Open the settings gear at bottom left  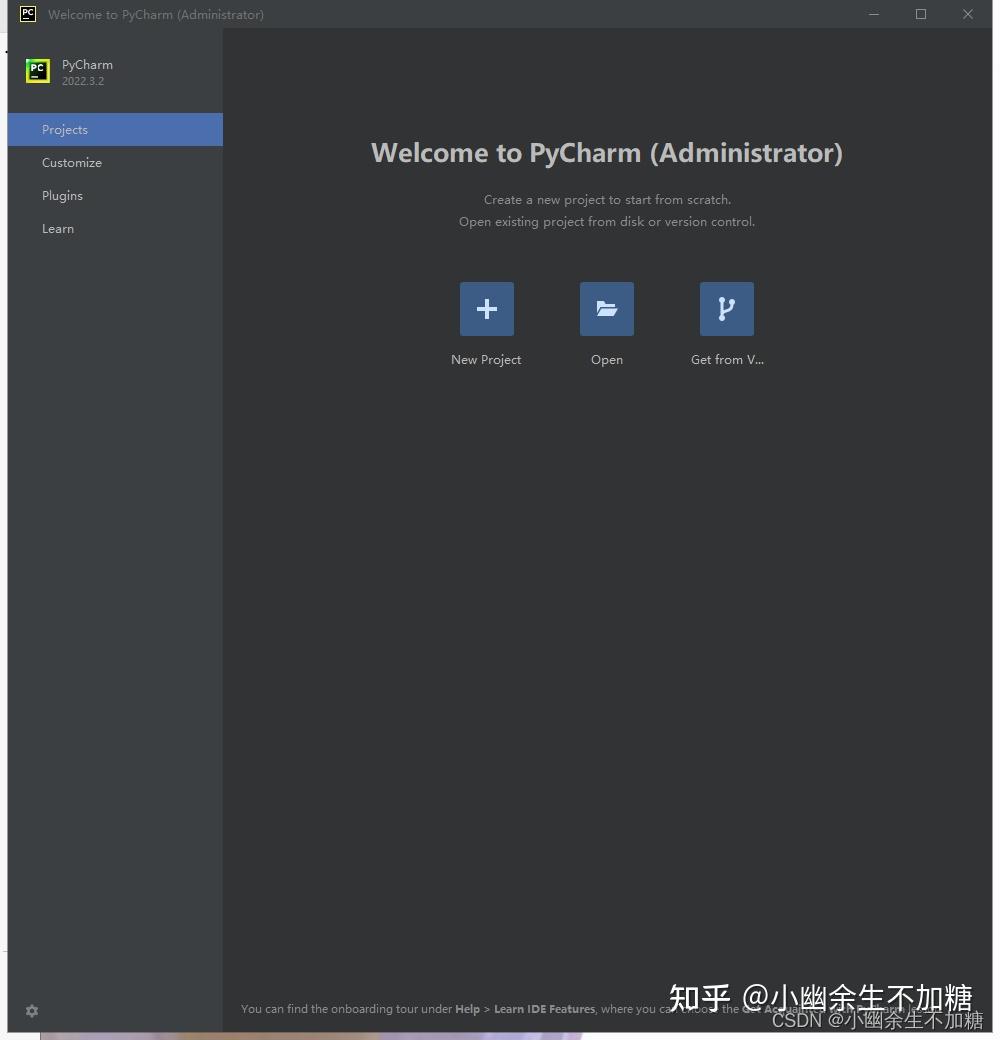coord(31,1010)
